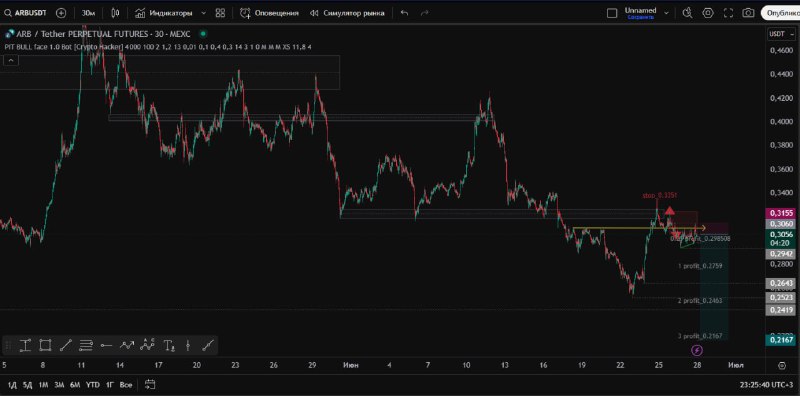The width and height of the screenshot is (800, 396).
Task: Select the diagonal ray drawing tool
Action: coord(207,345)
